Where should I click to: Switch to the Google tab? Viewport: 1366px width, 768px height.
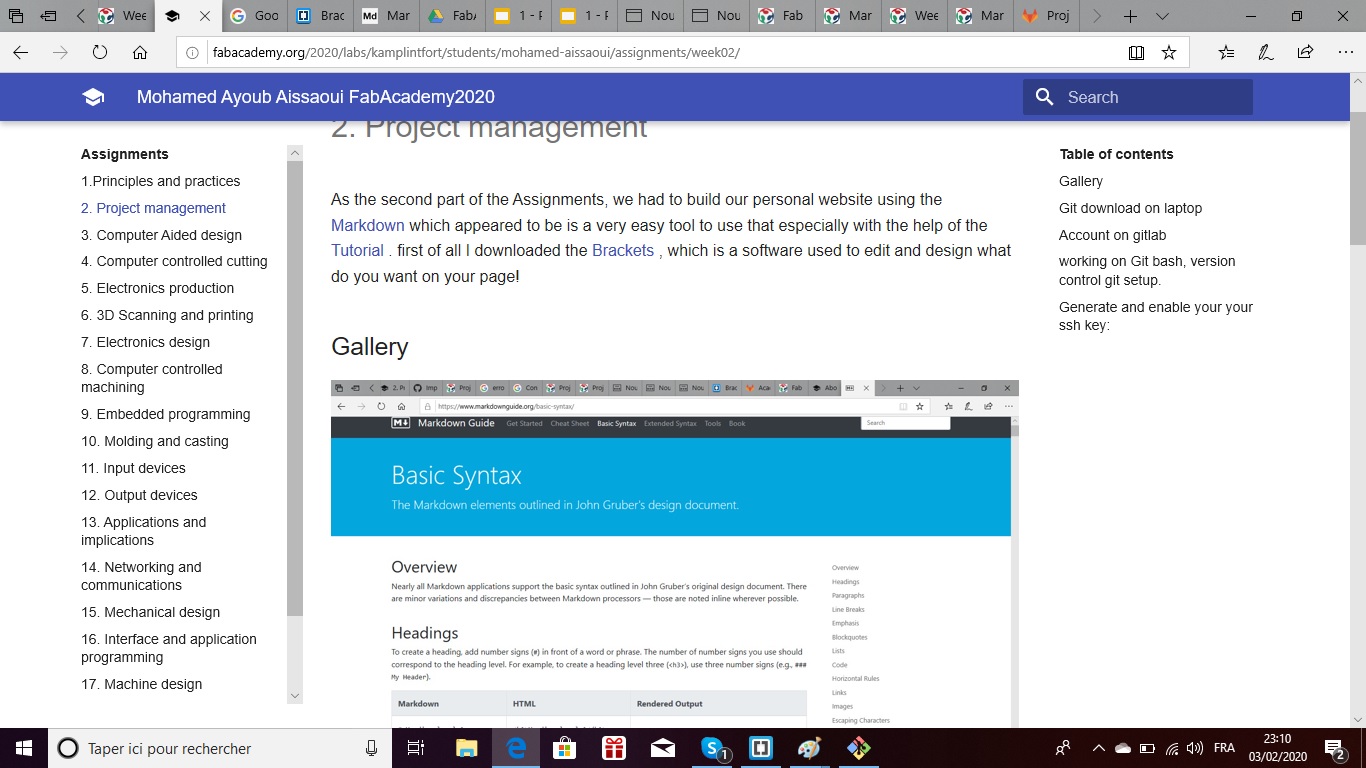254,17
